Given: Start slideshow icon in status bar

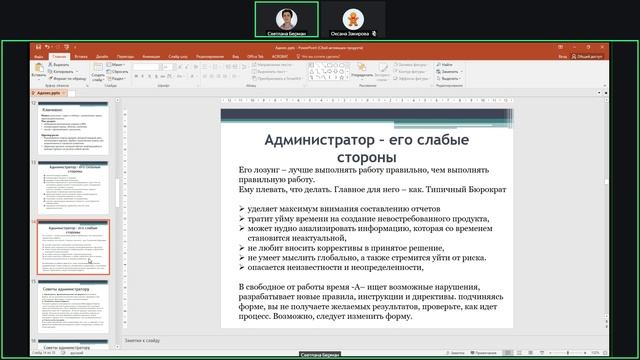Looking at the screenshot, I should [542, 353].
